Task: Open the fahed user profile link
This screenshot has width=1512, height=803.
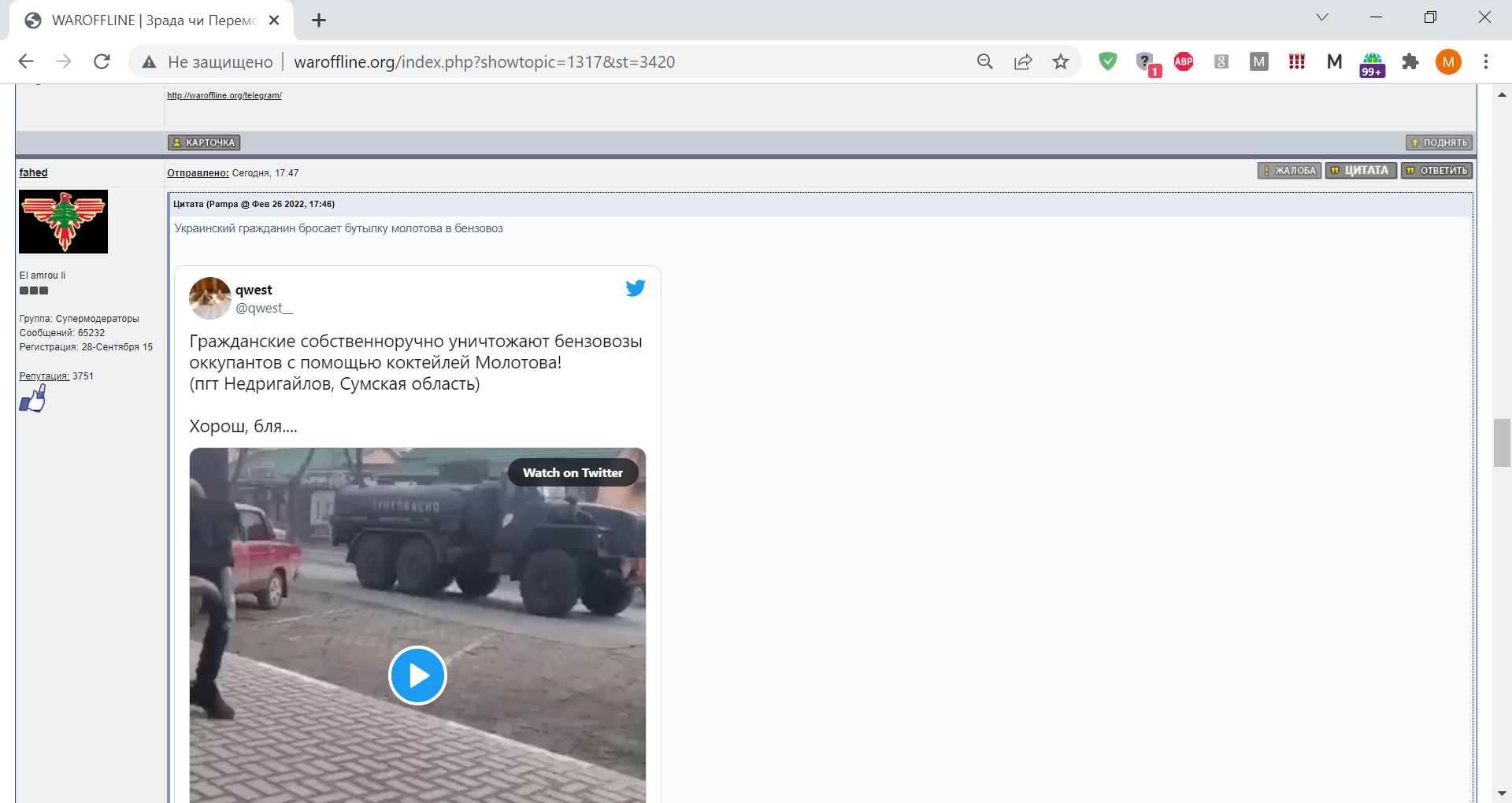Action: [x=33, y=172]
